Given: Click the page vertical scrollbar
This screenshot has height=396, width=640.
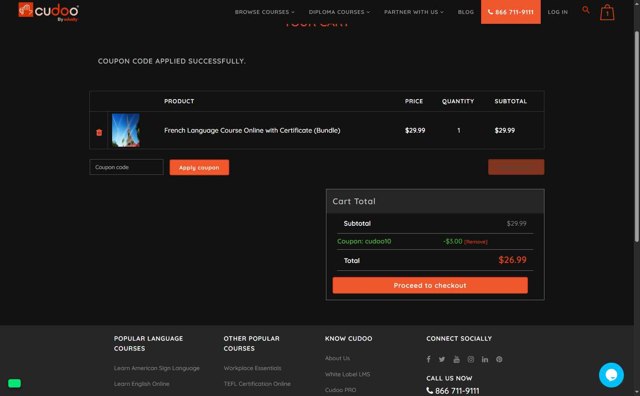Looking at the screenshot, I should [x=637, y=137].
